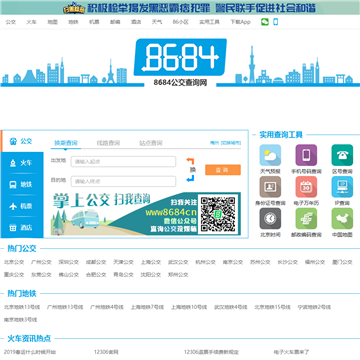Open 实用工具 in the top navigation

209,22
